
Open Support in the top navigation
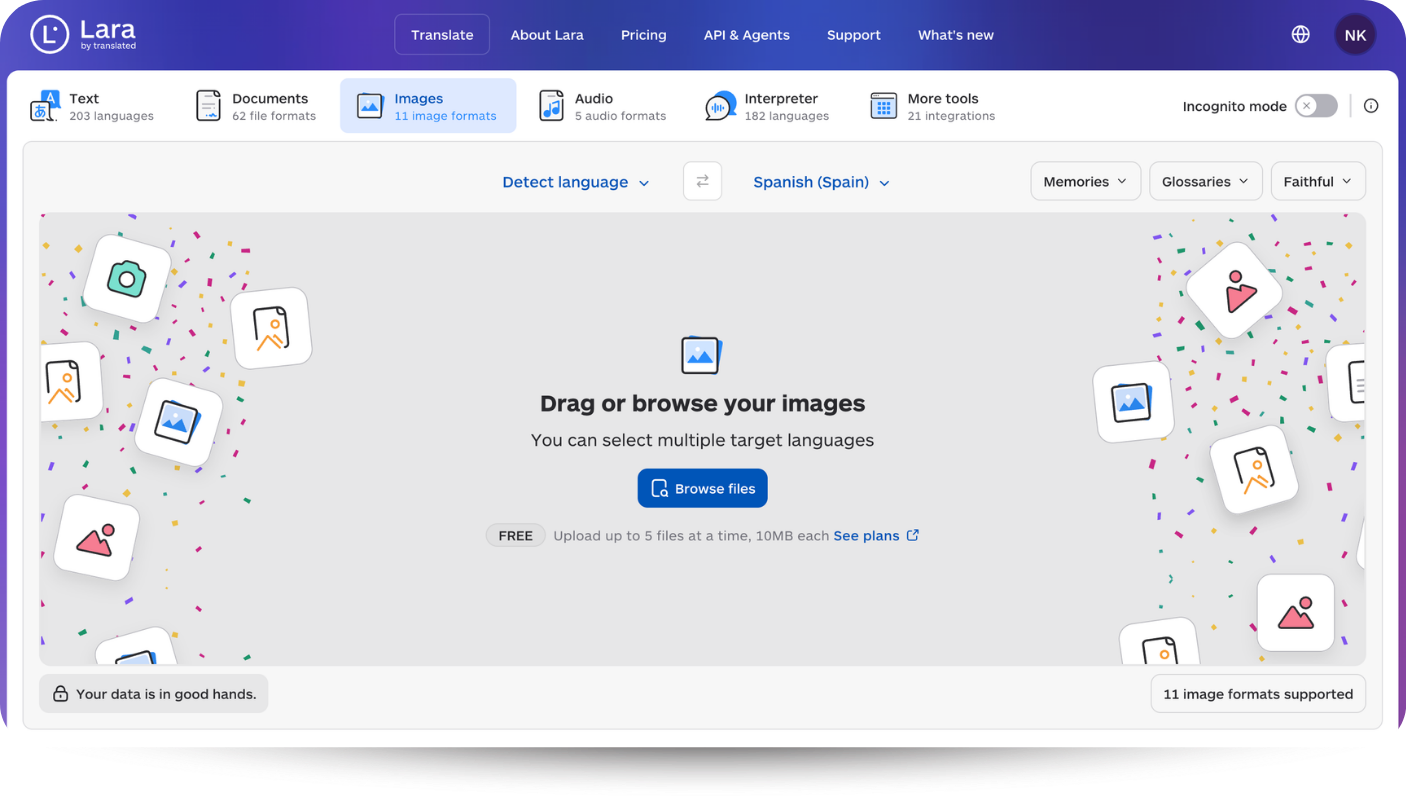pyautogui.click(x=854, y=35)
